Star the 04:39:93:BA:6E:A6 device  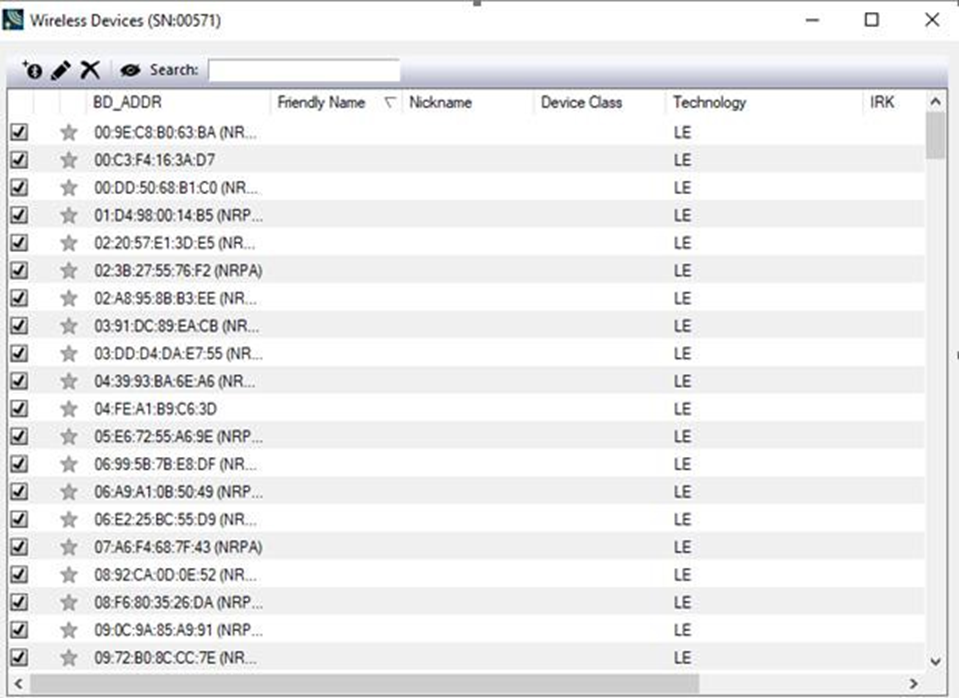point(68,381)
